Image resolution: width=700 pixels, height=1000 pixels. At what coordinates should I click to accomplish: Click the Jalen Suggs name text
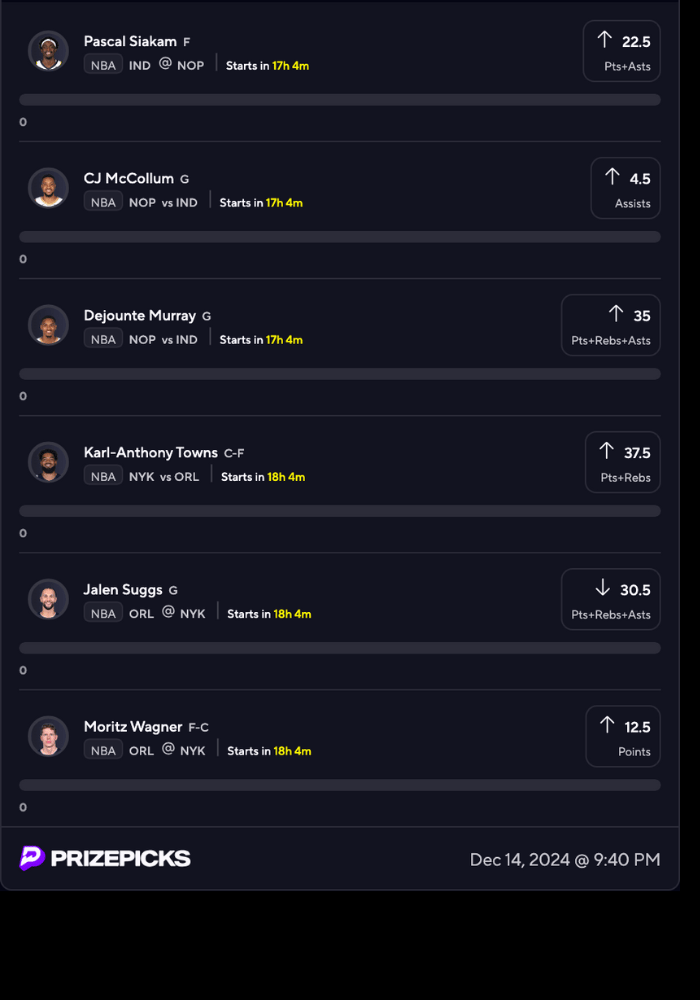click(123, 589)
